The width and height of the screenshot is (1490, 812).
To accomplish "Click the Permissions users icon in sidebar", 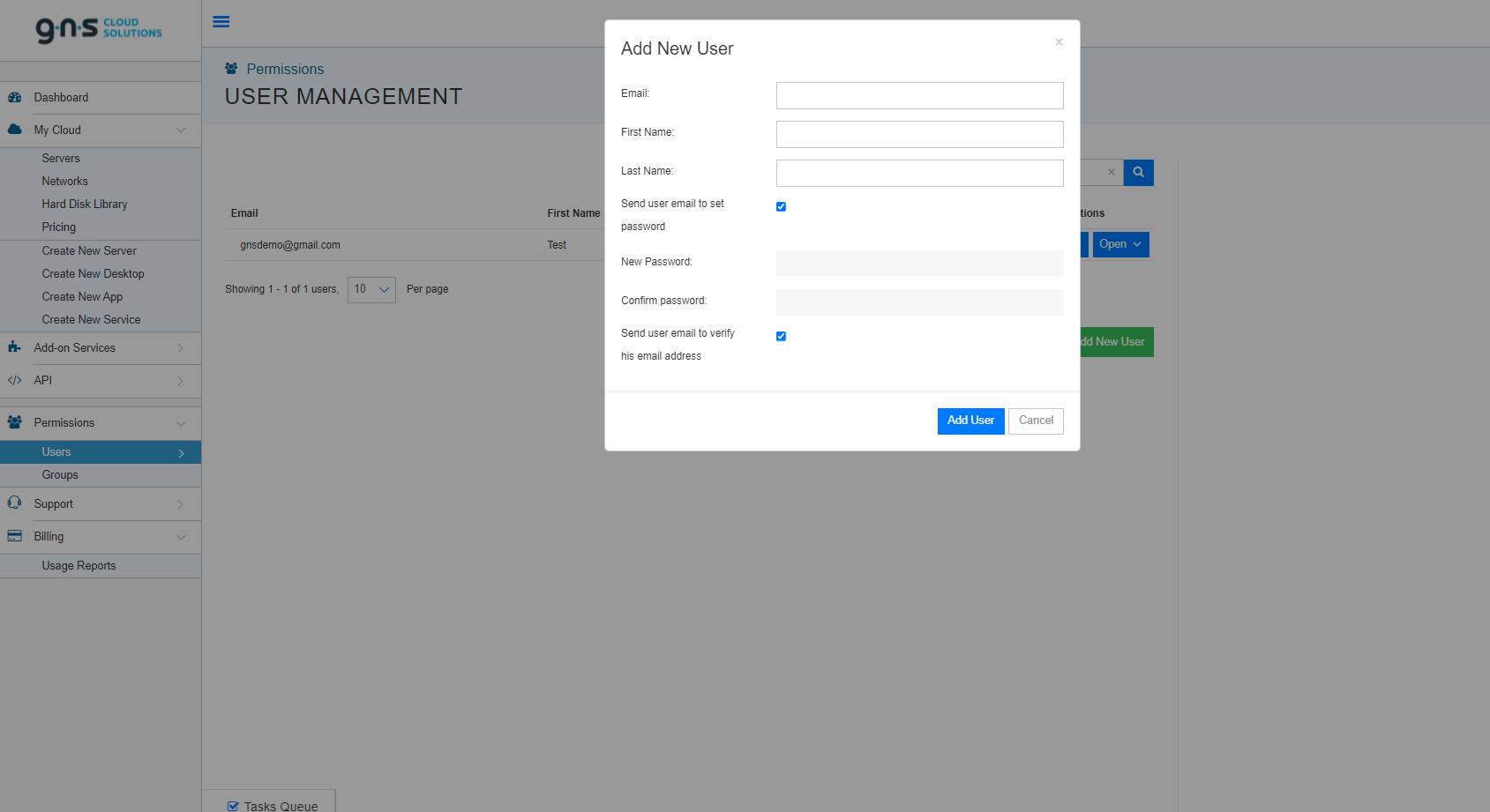I will [15, 422].
